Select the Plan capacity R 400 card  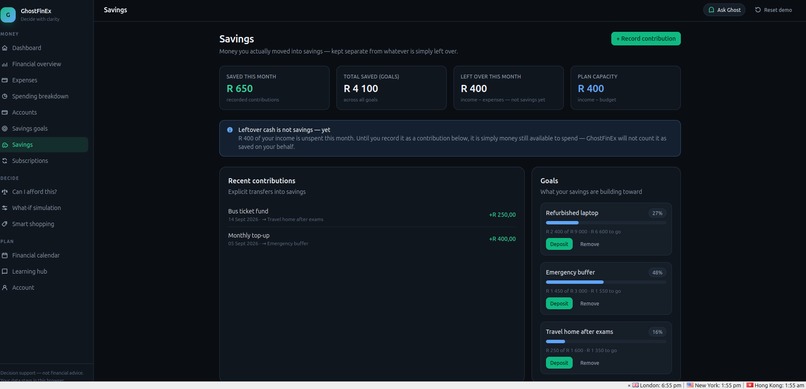(x=626, y=88)
